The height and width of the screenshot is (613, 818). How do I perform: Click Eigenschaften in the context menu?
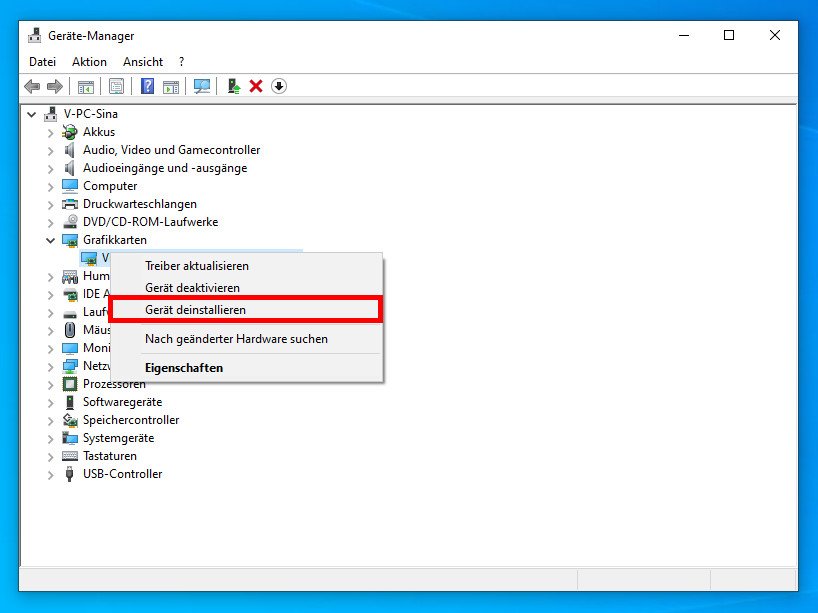click(184, 367)
